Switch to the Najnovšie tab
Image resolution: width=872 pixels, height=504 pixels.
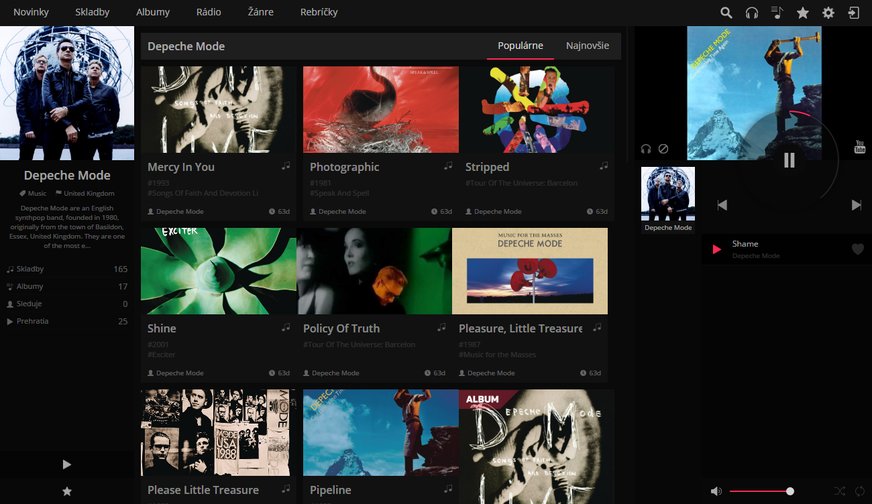tap(587, 46)
